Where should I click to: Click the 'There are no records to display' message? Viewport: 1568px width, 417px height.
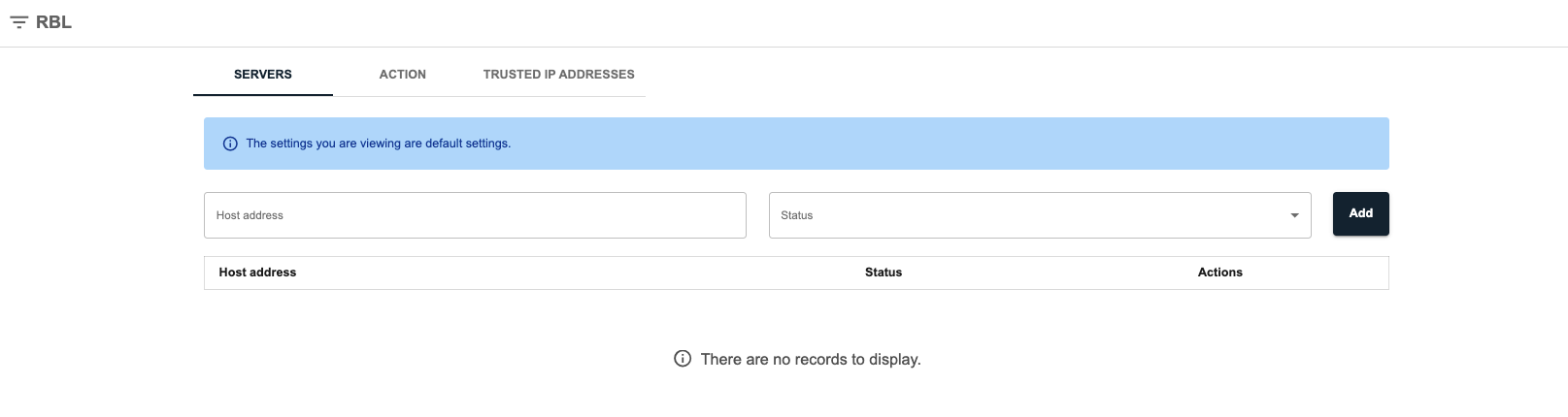click(x=811, y=360)
